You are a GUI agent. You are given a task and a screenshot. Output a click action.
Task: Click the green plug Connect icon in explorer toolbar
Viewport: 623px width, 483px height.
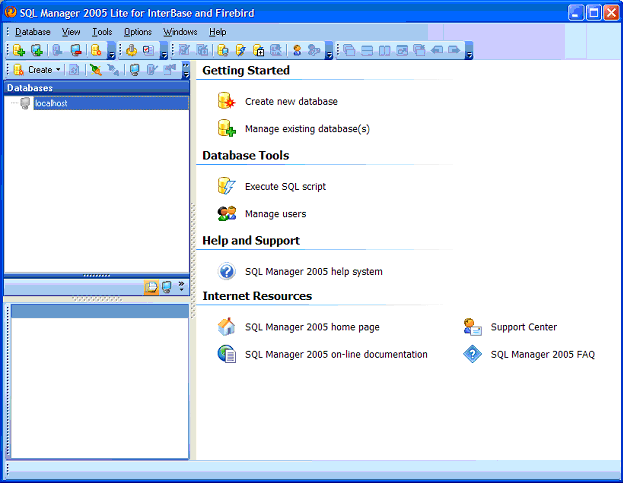pos(95,70)
